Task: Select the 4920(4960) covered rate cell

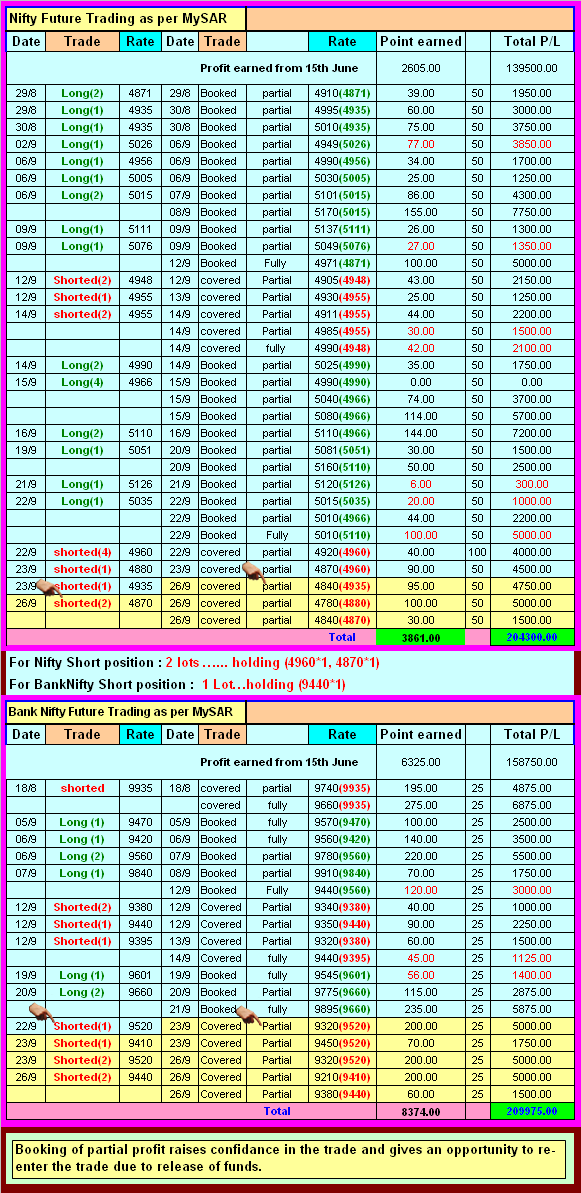Action: click(x=342, y=552)
